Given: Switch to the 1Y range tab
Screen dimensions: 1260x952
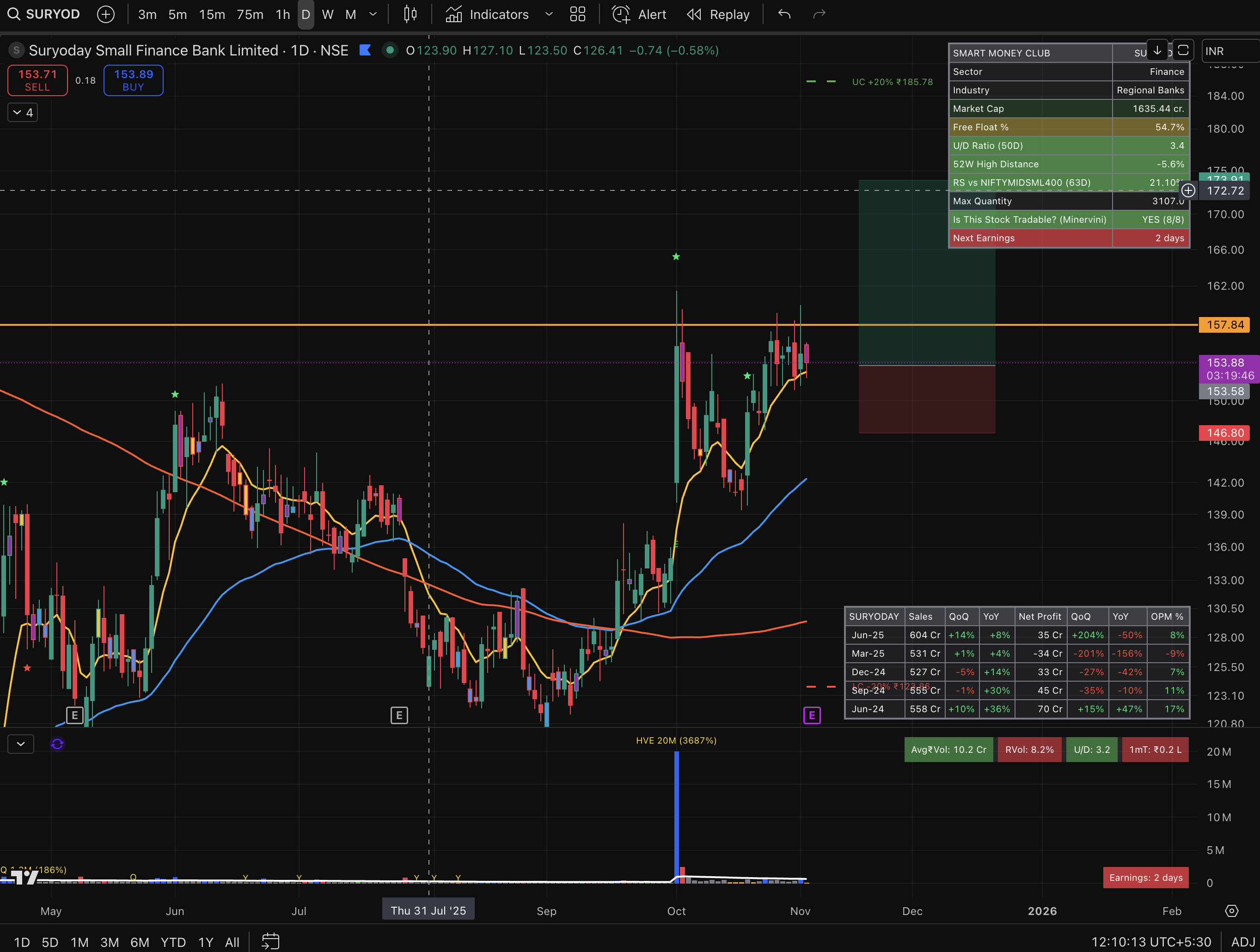Looking at the screenshot, I should pos(205,942).
